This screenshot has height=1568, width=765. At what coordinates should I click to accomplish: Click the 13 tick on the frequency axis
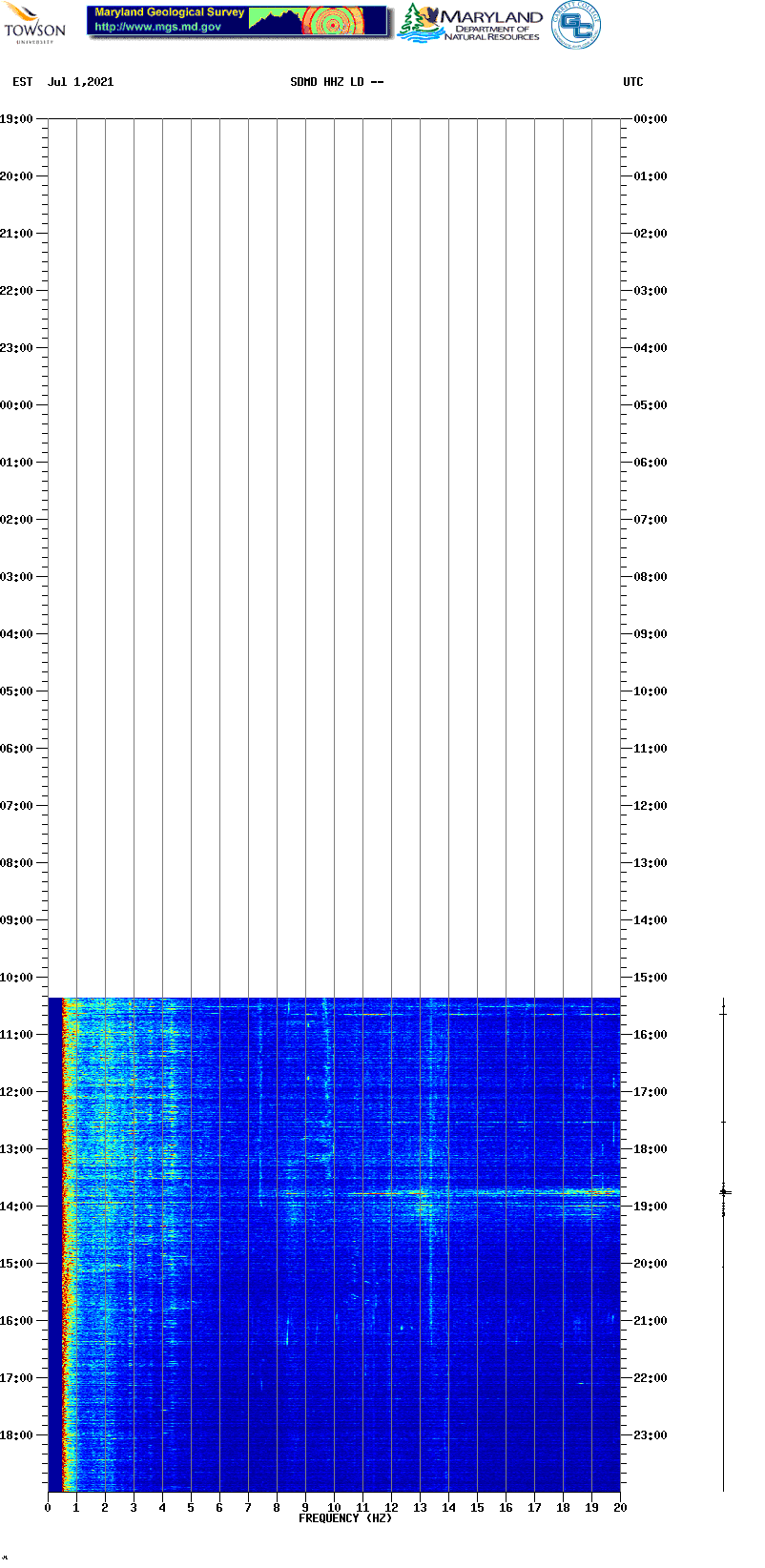420,1508
